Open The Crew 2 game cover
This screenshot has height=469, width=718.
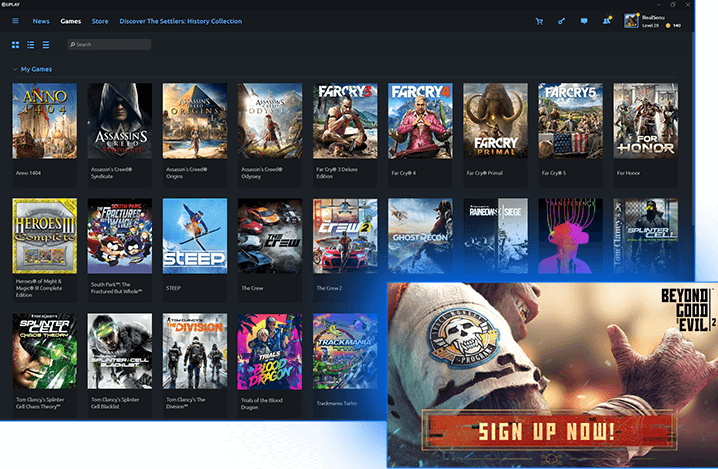tap(345, 236)
